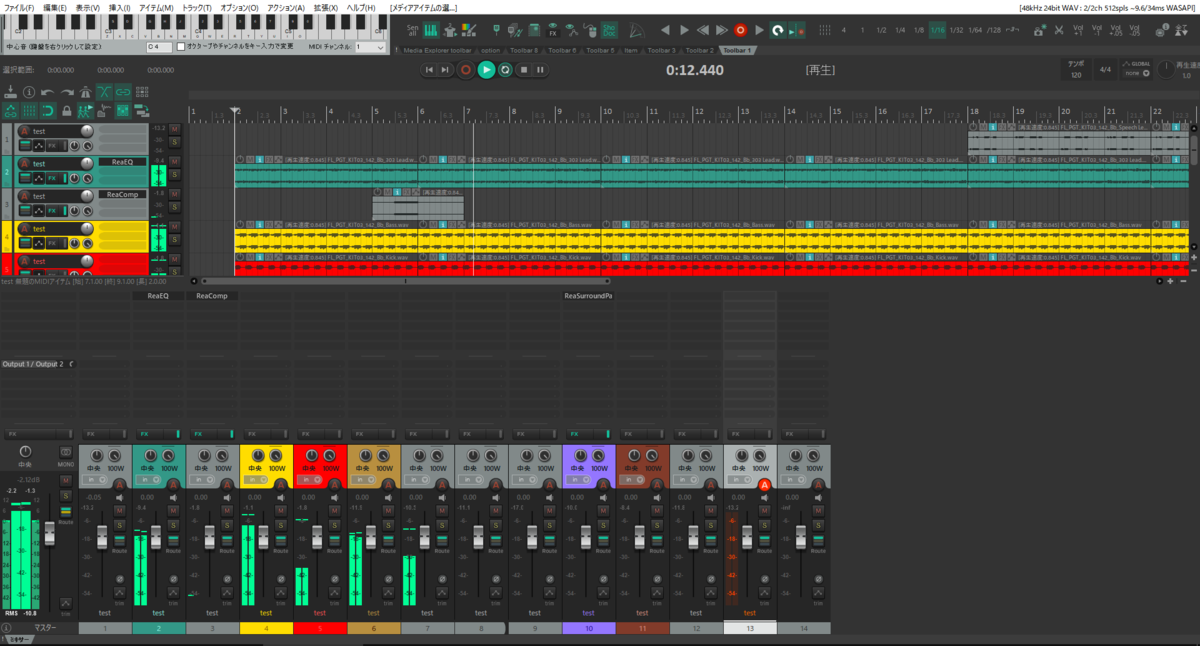Click mixer channel 4 volume fader
Image resolution: width=1200 pixels, height=646 pixels.
[264, 537]
